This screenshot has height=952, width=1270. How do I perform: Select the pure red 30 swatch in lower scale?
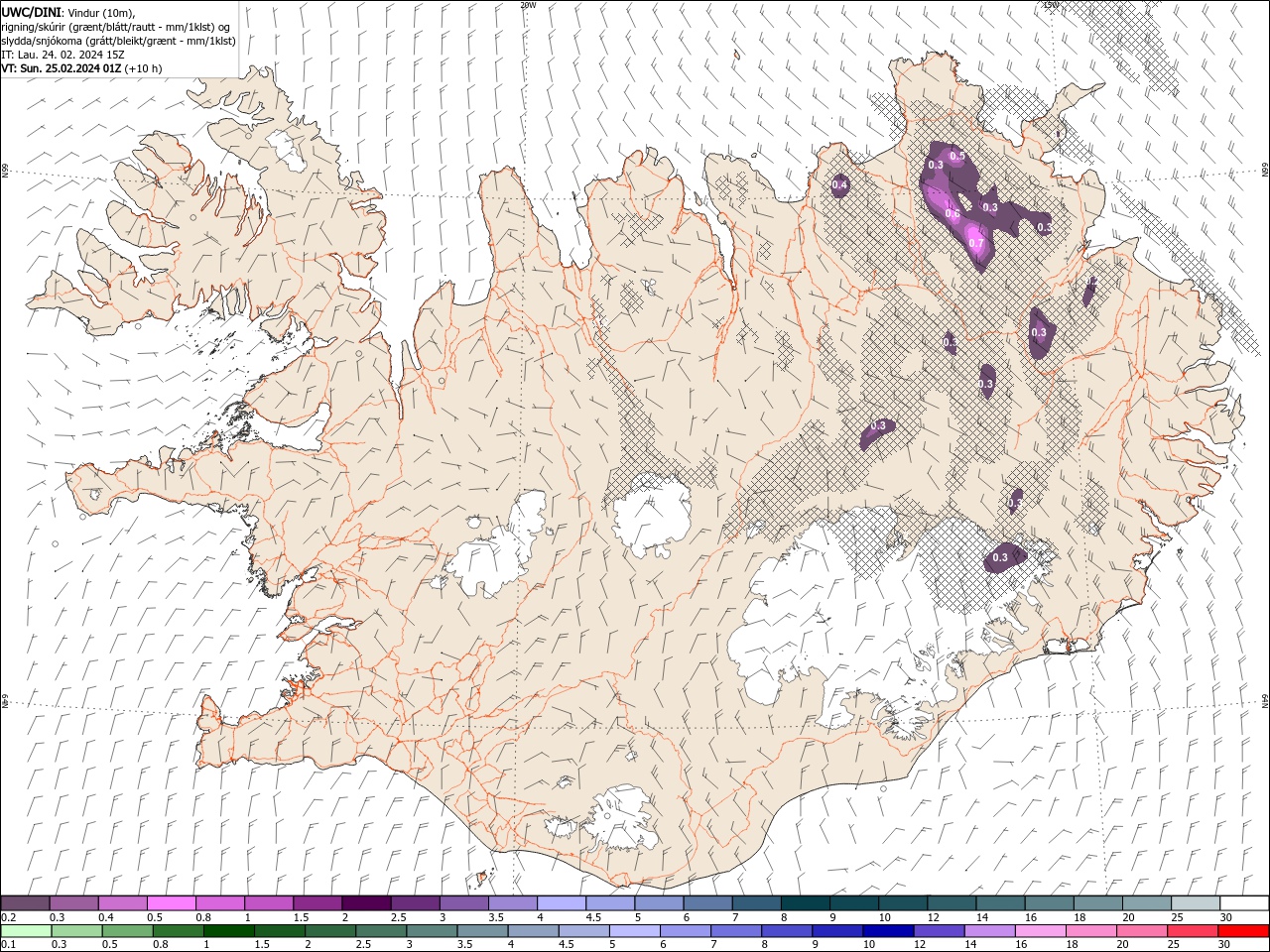coord(1243,931)
